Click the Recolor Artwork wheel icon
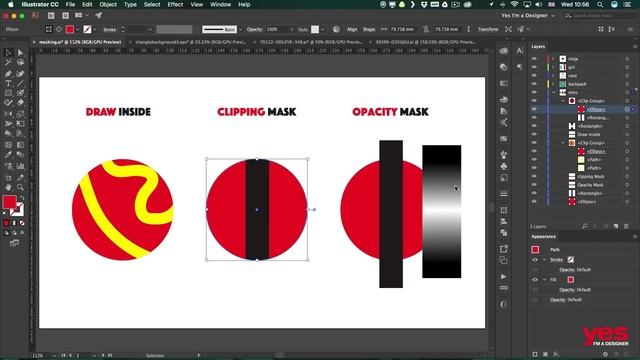This screenshot has height=360, width=640. pos(336,29)
